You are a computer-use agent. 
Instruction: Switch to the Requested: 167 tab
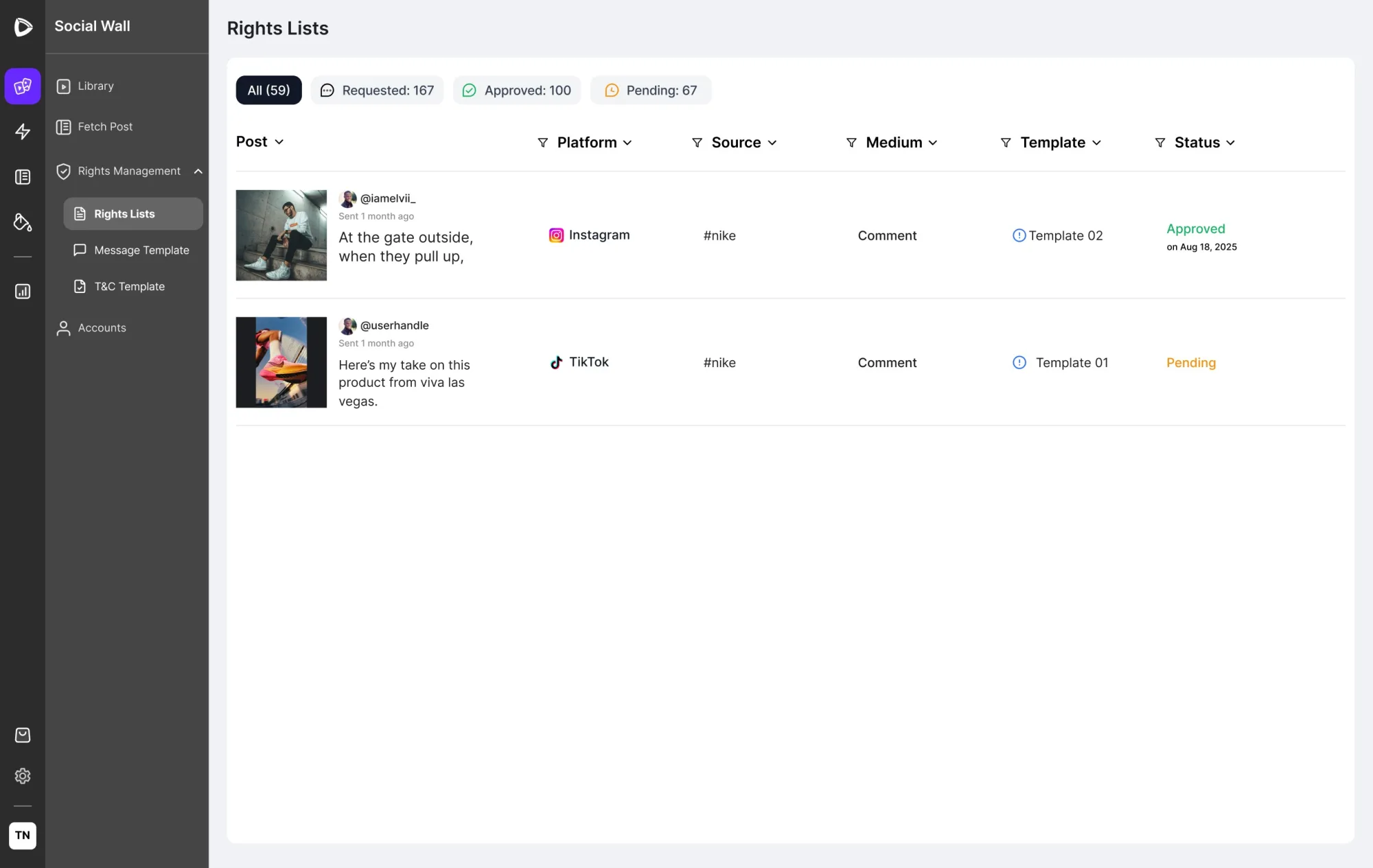[x=378, y=90]
